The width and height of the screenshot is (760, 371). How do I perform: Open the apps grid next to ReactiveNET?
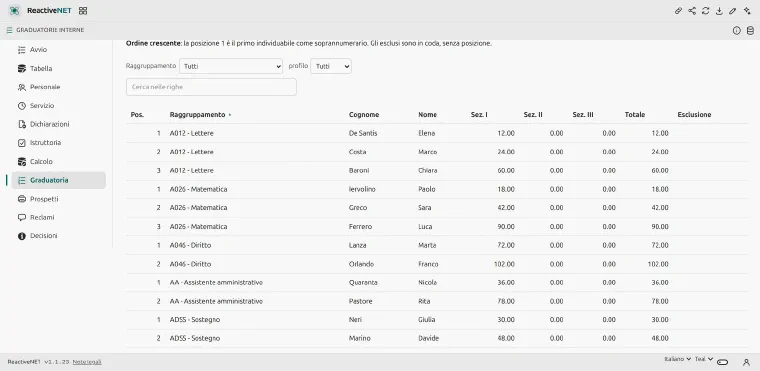[x=83, y=11]
